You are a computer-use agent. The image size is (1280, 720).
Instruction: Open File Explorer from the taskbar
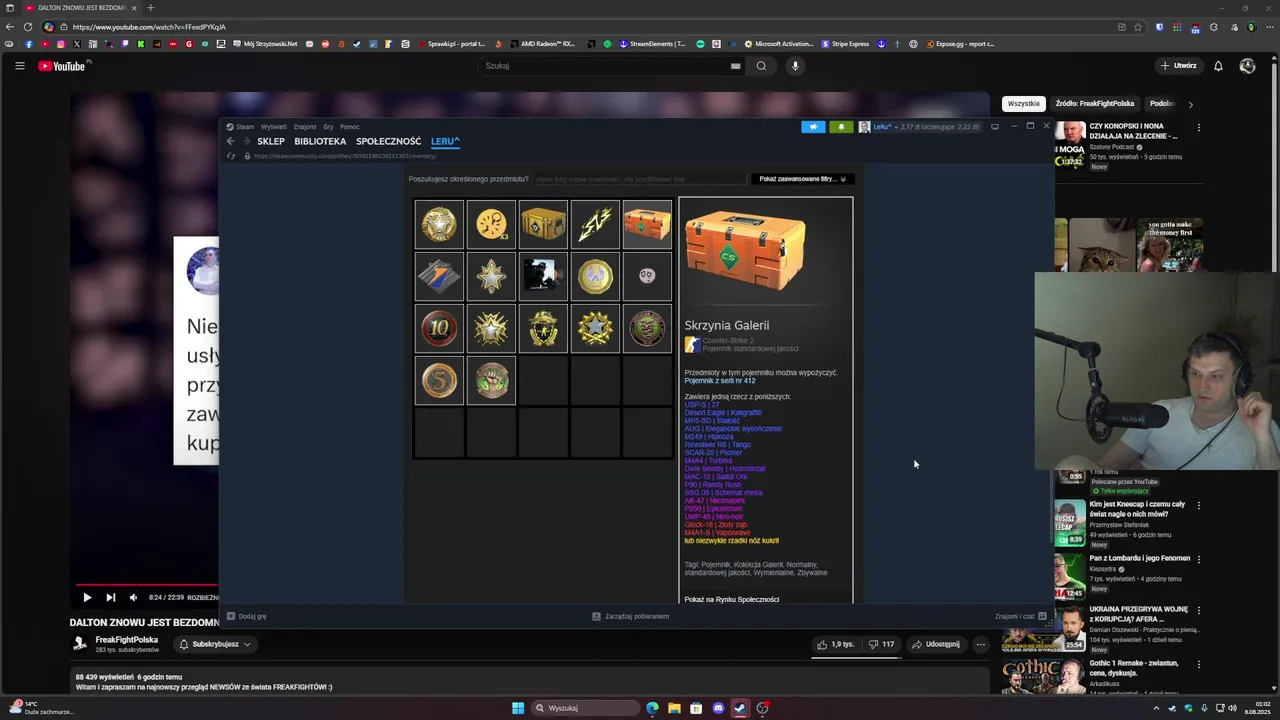(x=674, y=708)
